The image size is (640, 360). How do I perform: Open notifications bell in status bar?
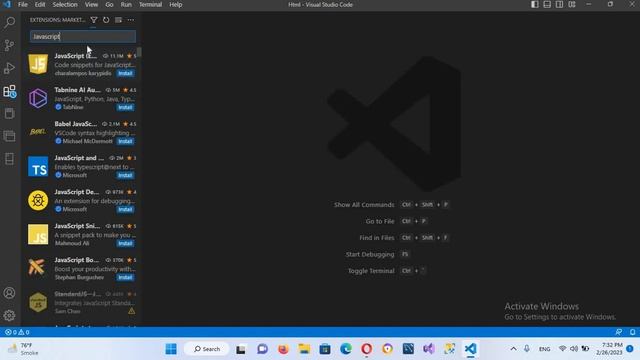[x=632, y=332]
